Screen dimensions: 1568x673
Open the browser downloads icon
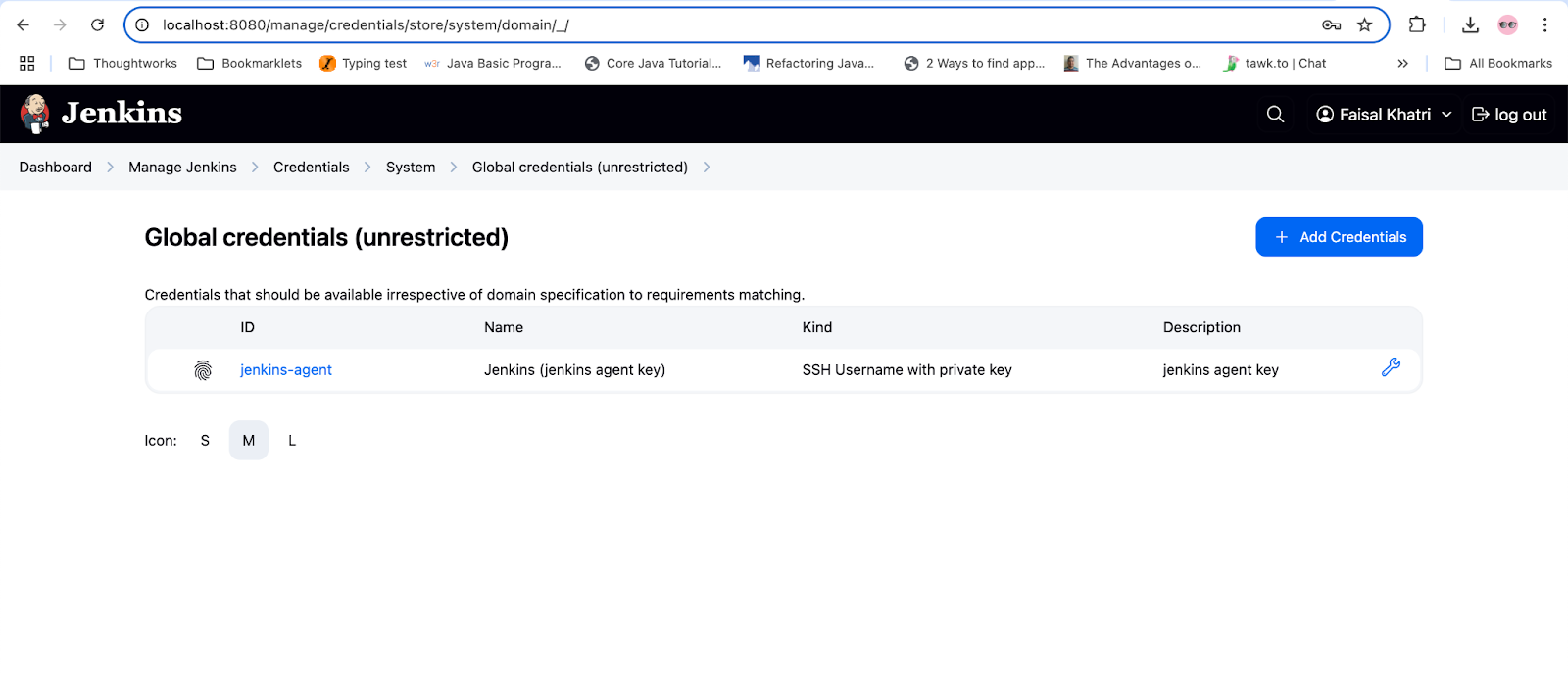click(1470, 24)
